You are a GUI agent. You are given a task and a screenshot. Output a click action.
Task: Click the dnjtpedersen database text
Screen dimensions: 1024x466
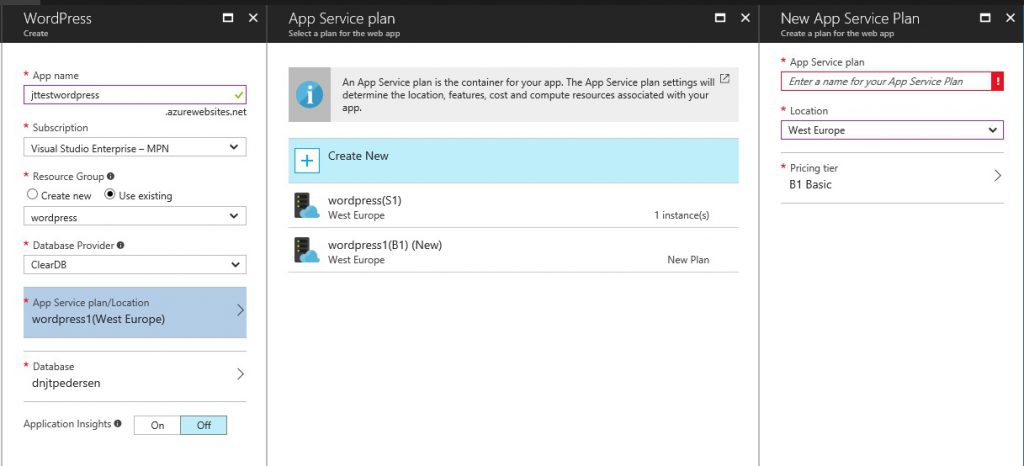[66, 383]
